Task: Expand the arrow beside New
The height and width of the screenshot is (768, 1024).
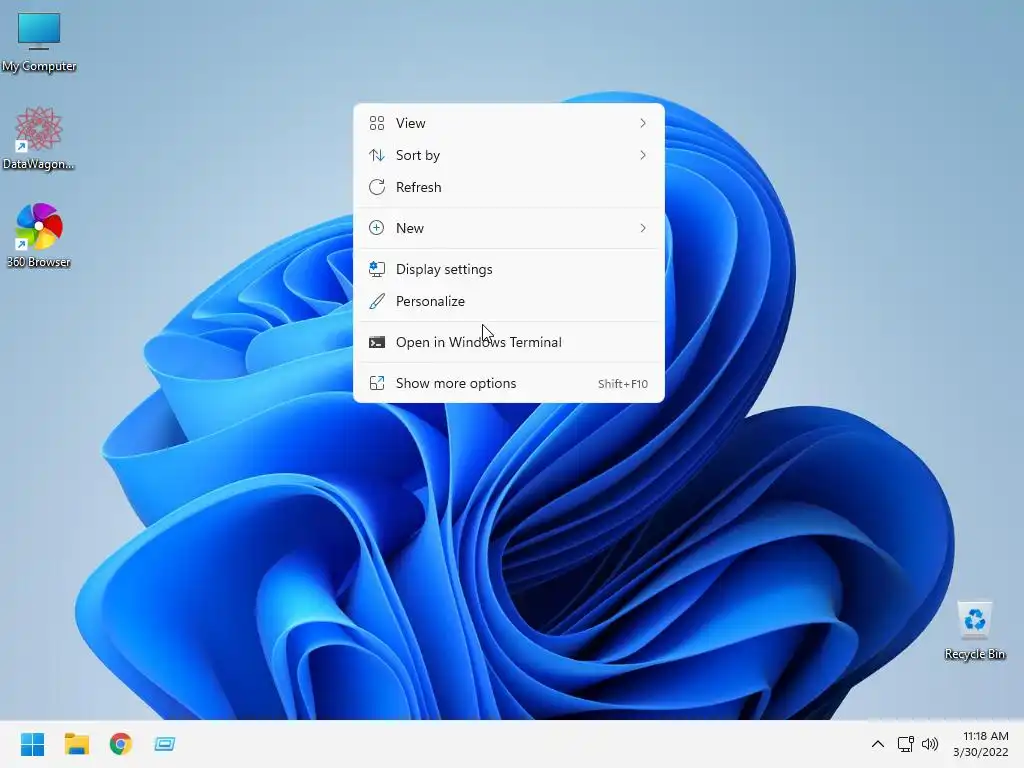Action: [643, 228]
